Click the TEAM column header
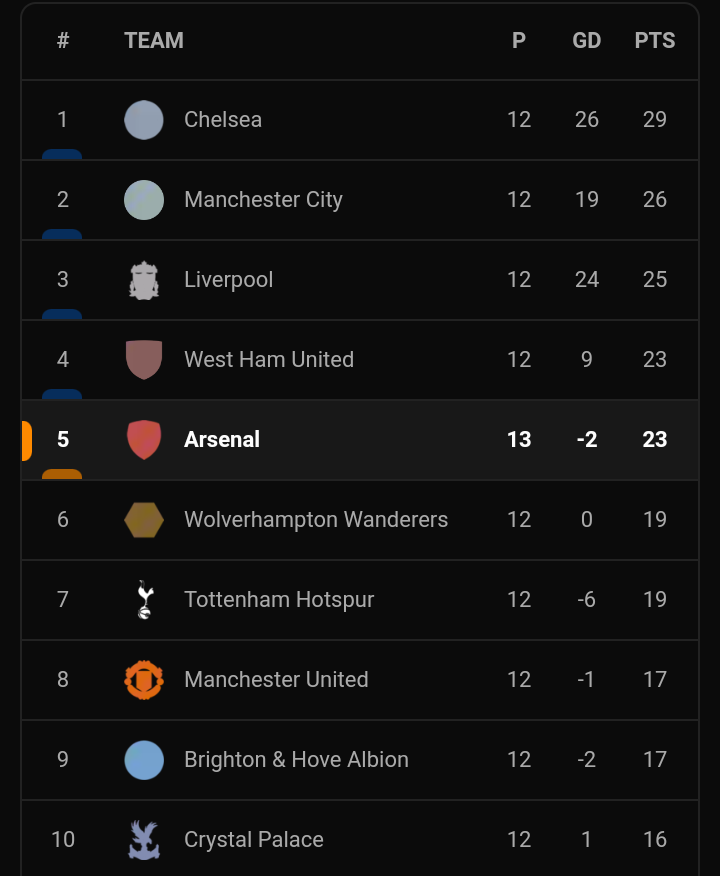 (154, 40)
